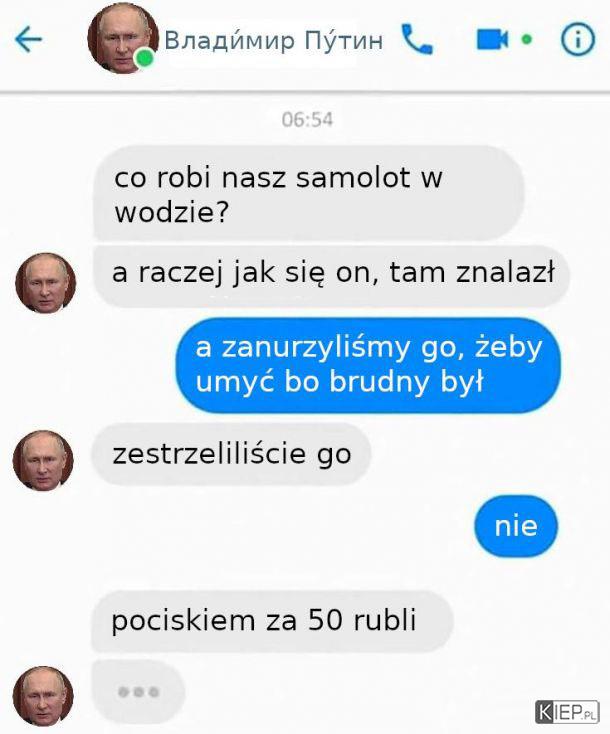Viewport: 610px width, 734px height.
Task: Open the contact's profile picture in the header
Action: click(x=123, y=39)
